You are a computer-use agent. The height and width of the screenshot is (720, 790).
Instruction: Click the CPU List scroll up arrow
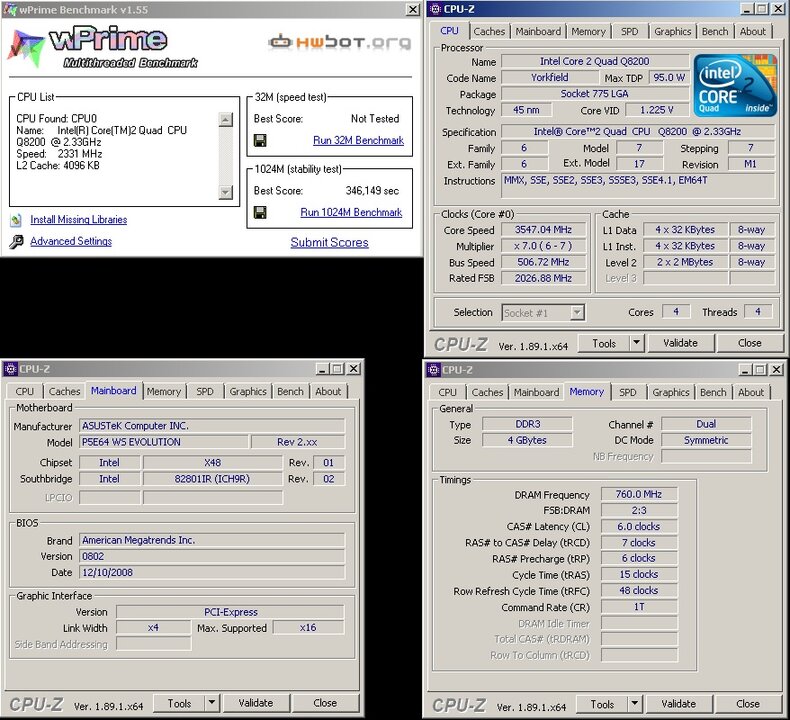coord(226,119)
